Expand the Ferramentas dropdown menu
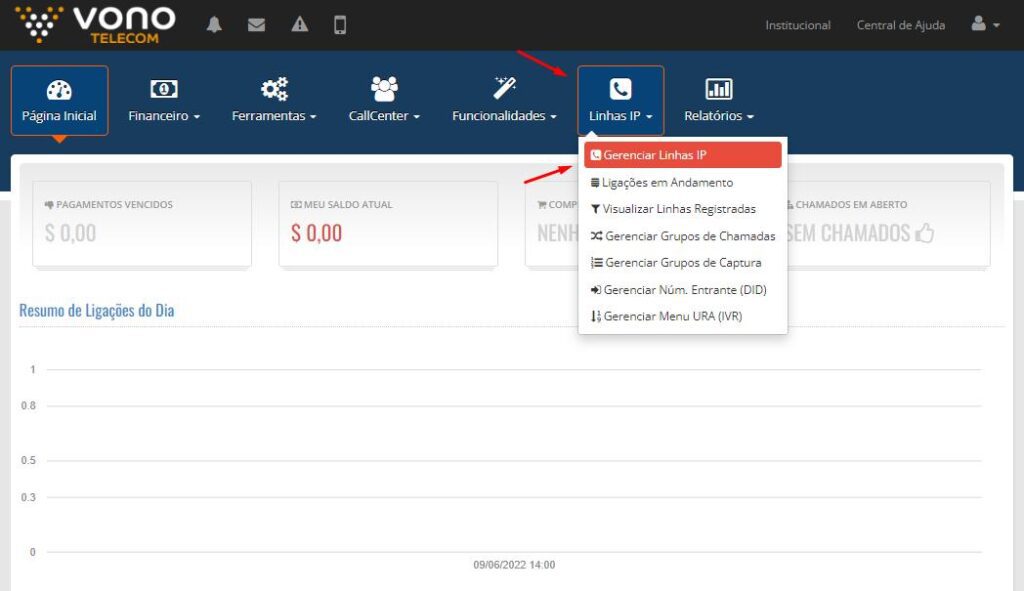Viewport: 1024px width, 591px height. 274,101
